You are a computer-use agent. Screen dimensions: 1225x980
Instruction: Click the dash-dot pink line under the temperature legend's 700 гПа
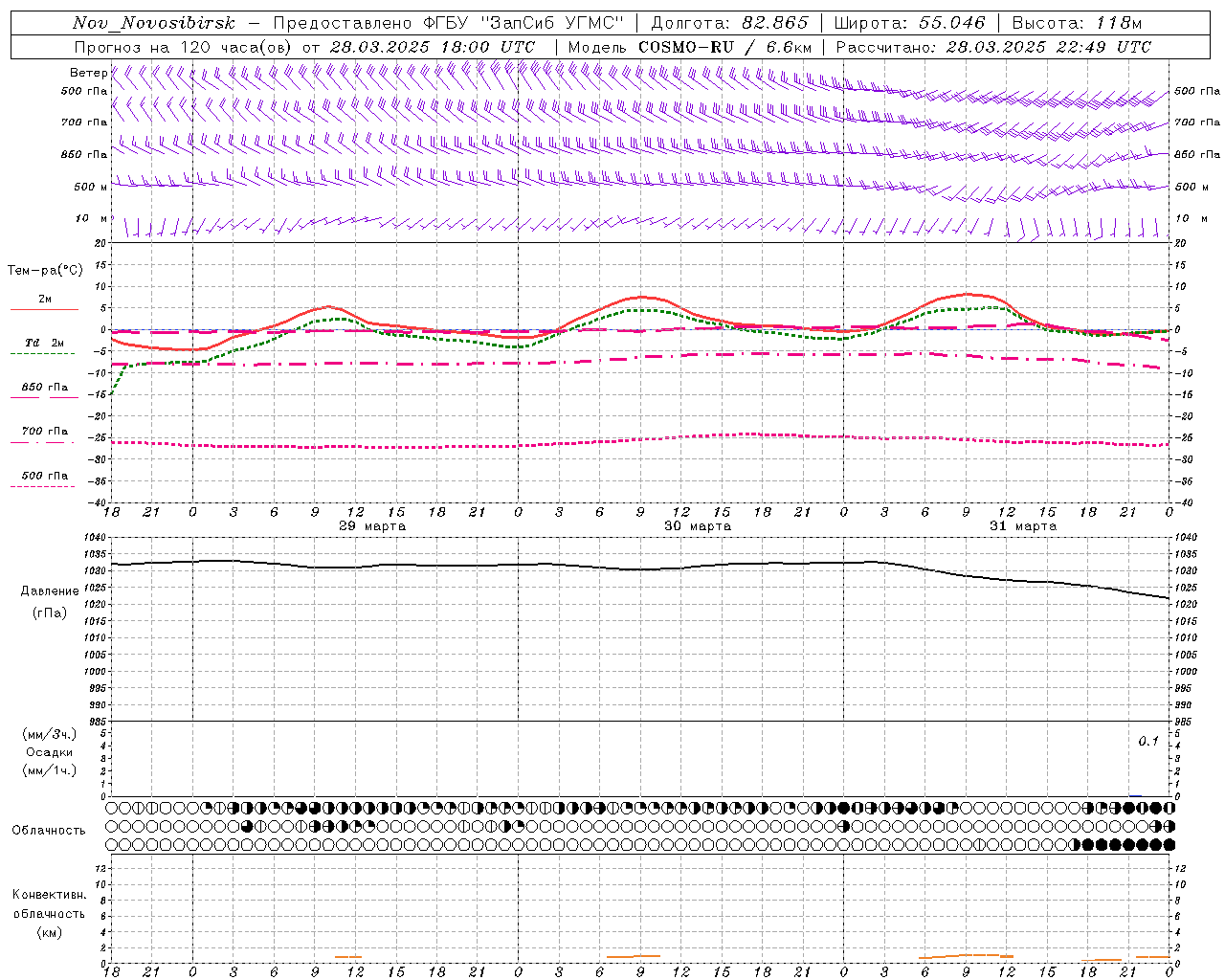point(42,442)
